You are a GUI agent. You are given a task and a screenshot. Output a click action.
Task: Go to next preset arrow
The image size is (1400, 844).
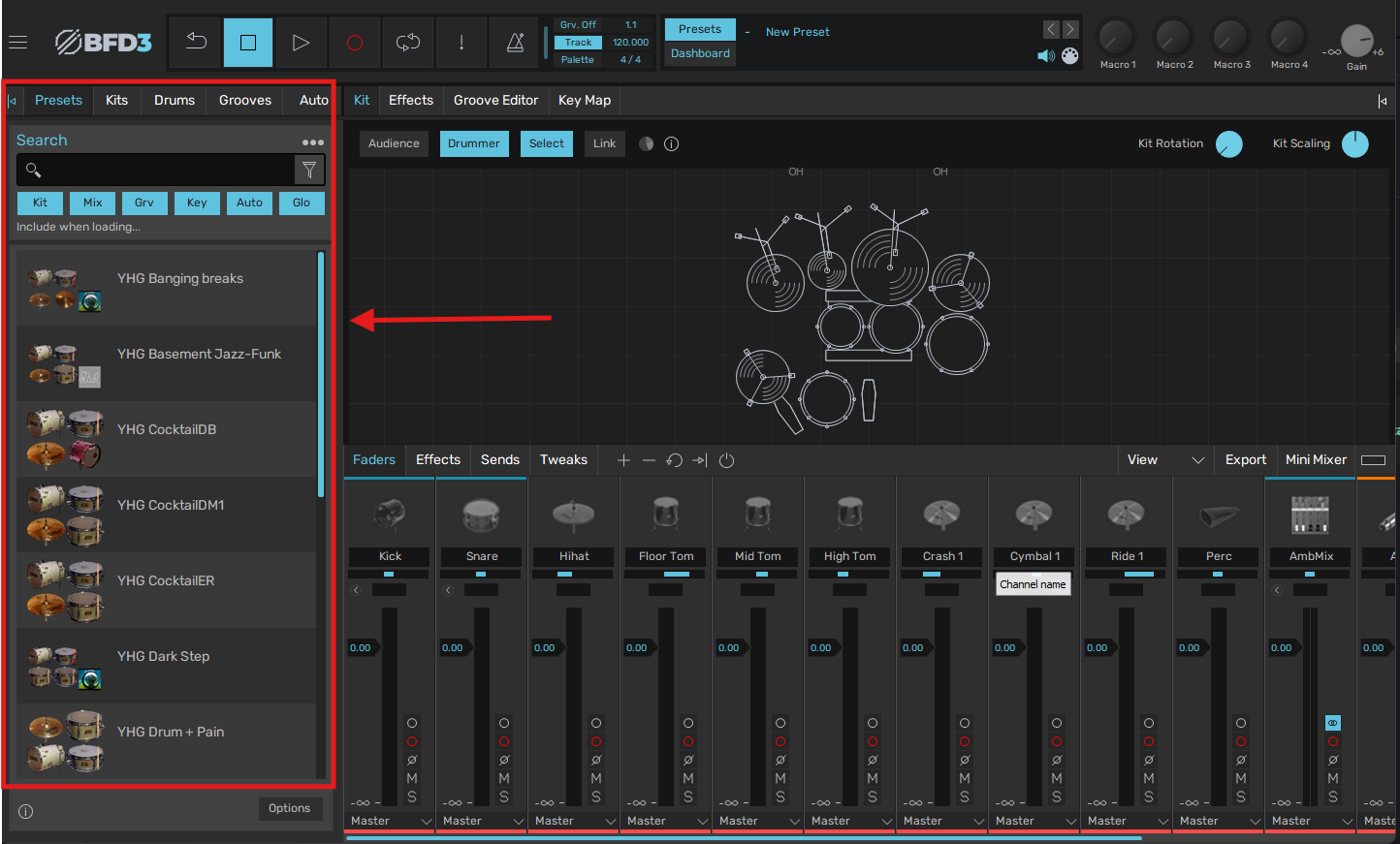point(1070,30)
